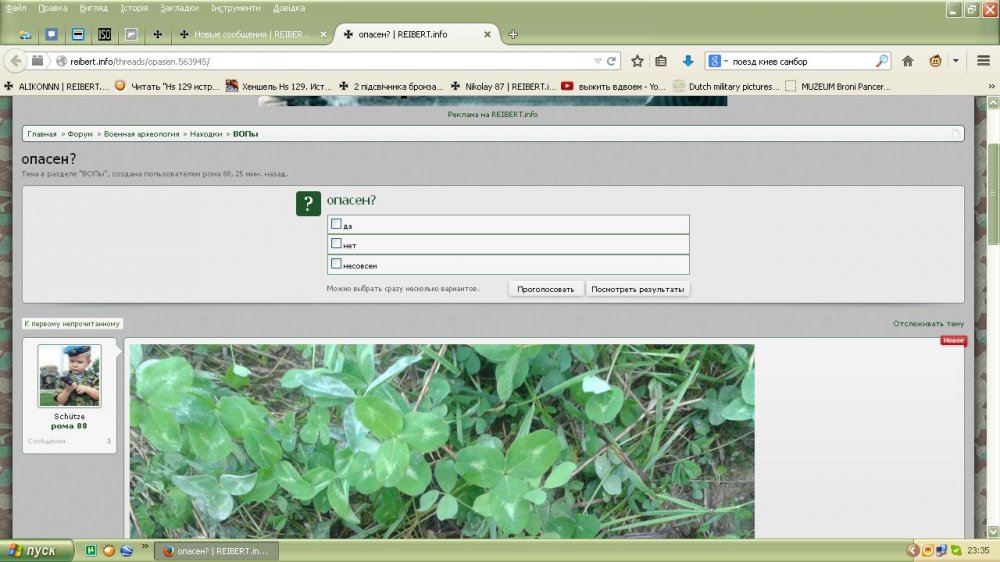This screenshot has height=562, width=1000.
Task: Open the Firefox hamburger menu
Action: tap(983, 61)
